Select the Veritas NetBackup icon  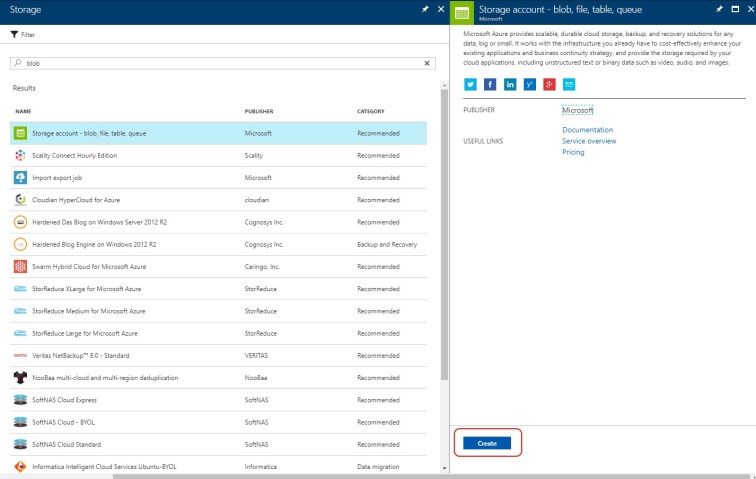(x=20, y=355)
